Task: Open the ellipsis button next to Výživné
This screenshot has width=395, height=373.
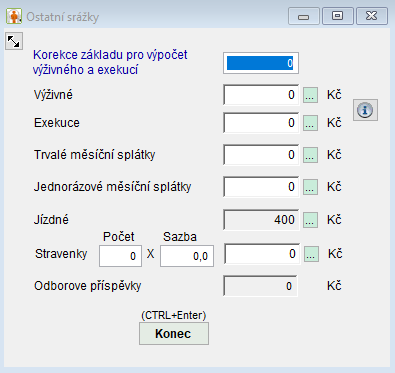Action: 310,95
